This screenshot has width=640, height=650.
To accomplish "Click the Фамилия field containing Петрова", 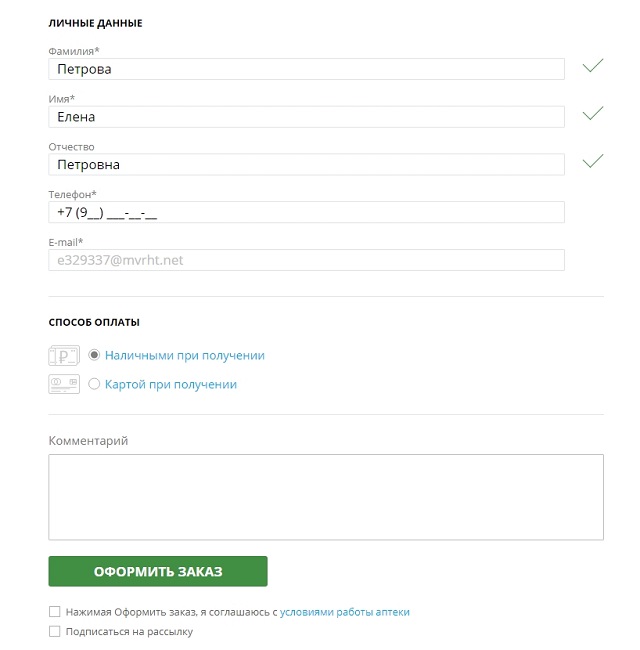I will tap(306, 69).
